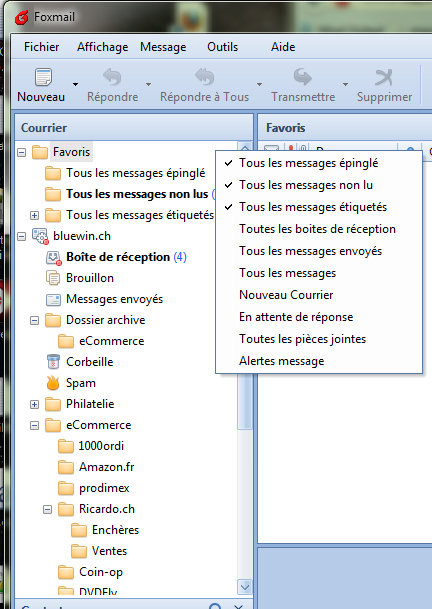The width and height of the screenshot is (432, 609).
Task: Collapse the Dossier archive node
Action: [x=35, y=320]
